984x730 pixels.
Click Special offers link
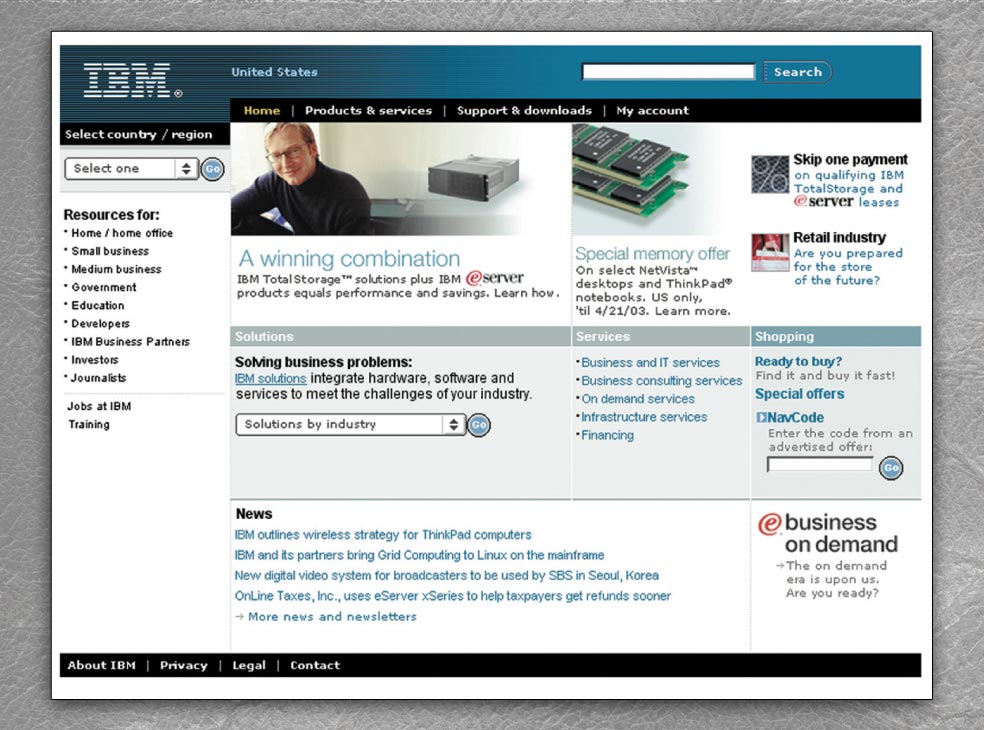tap(800, 394)
